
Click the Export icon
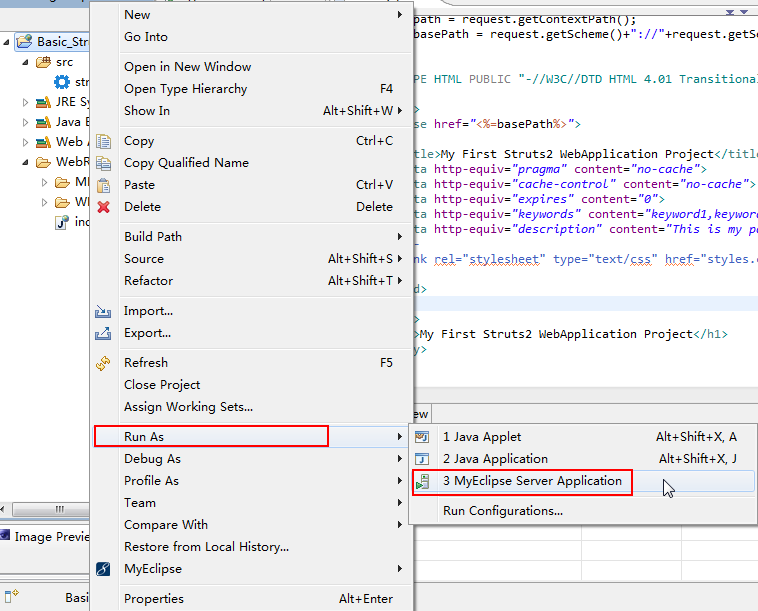point(103,333)
